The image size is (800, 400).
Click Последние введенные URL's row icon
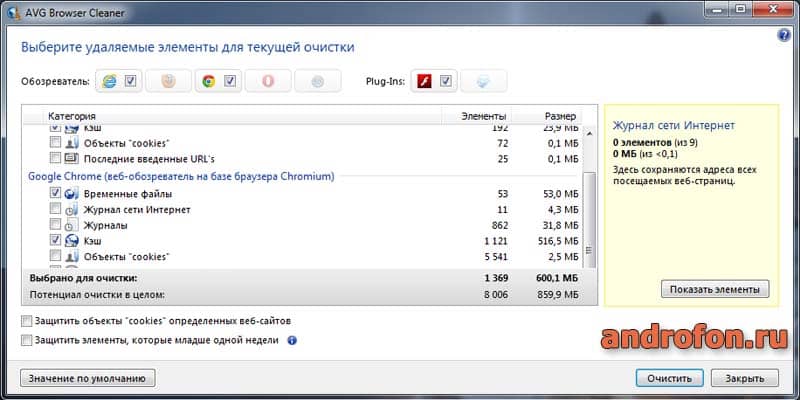(x=71, y=158)
